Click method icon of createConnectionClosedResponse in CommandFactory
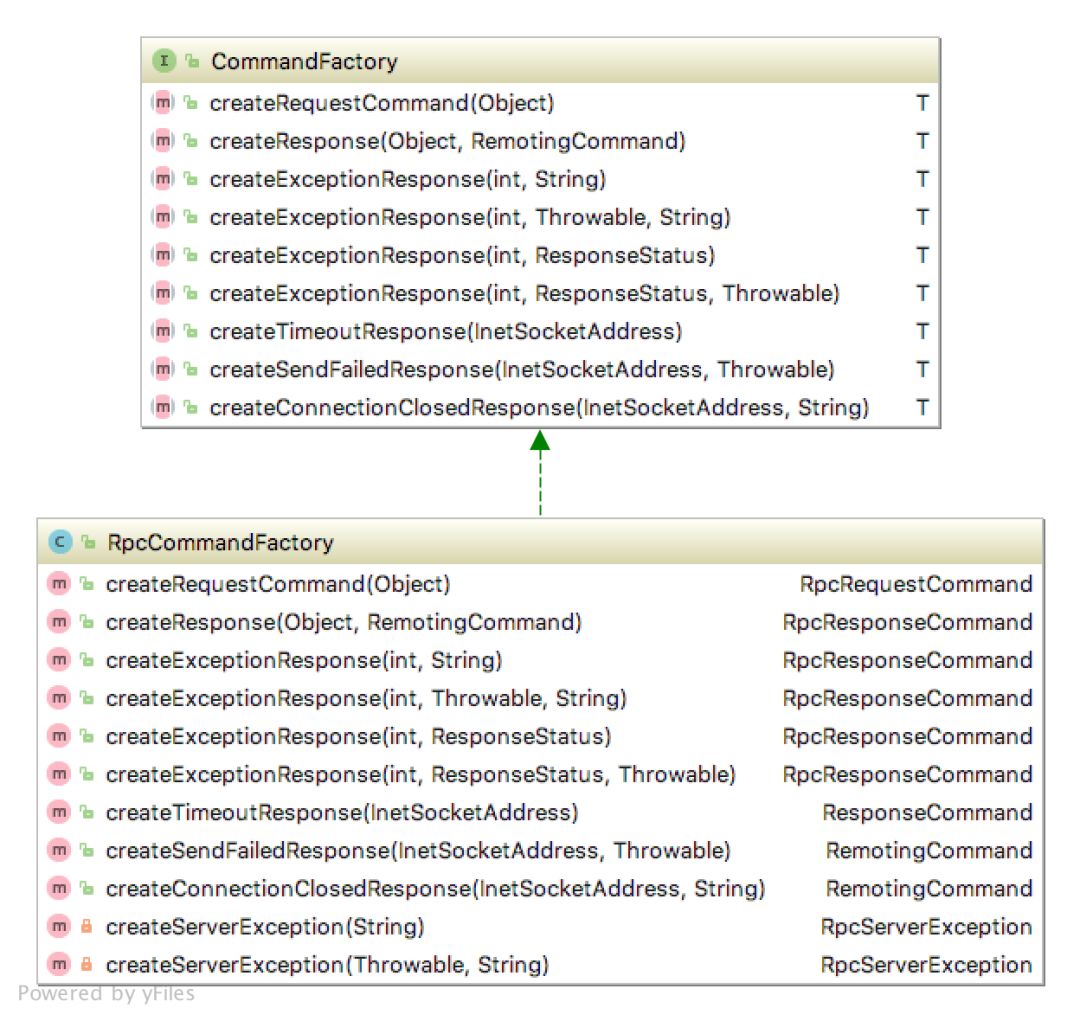The height and width of the screenshot is (1021, 1080). tap(163, 407)
